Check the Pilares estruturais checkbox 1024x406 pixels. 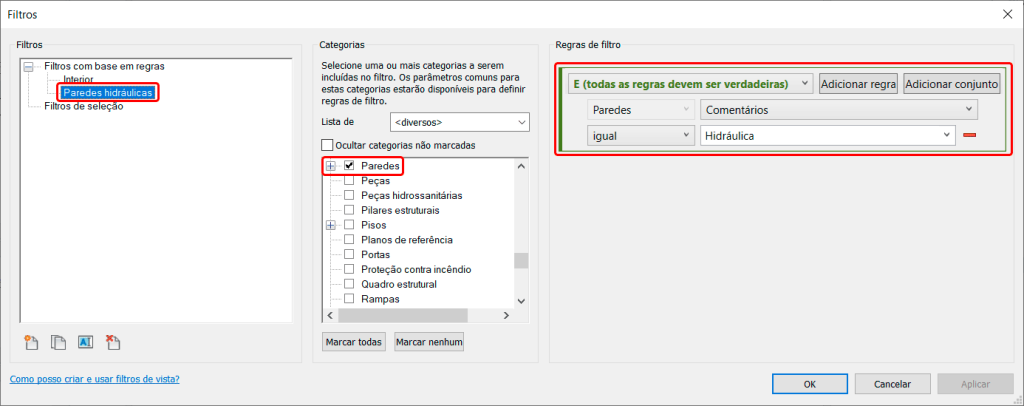coord(350,211)
